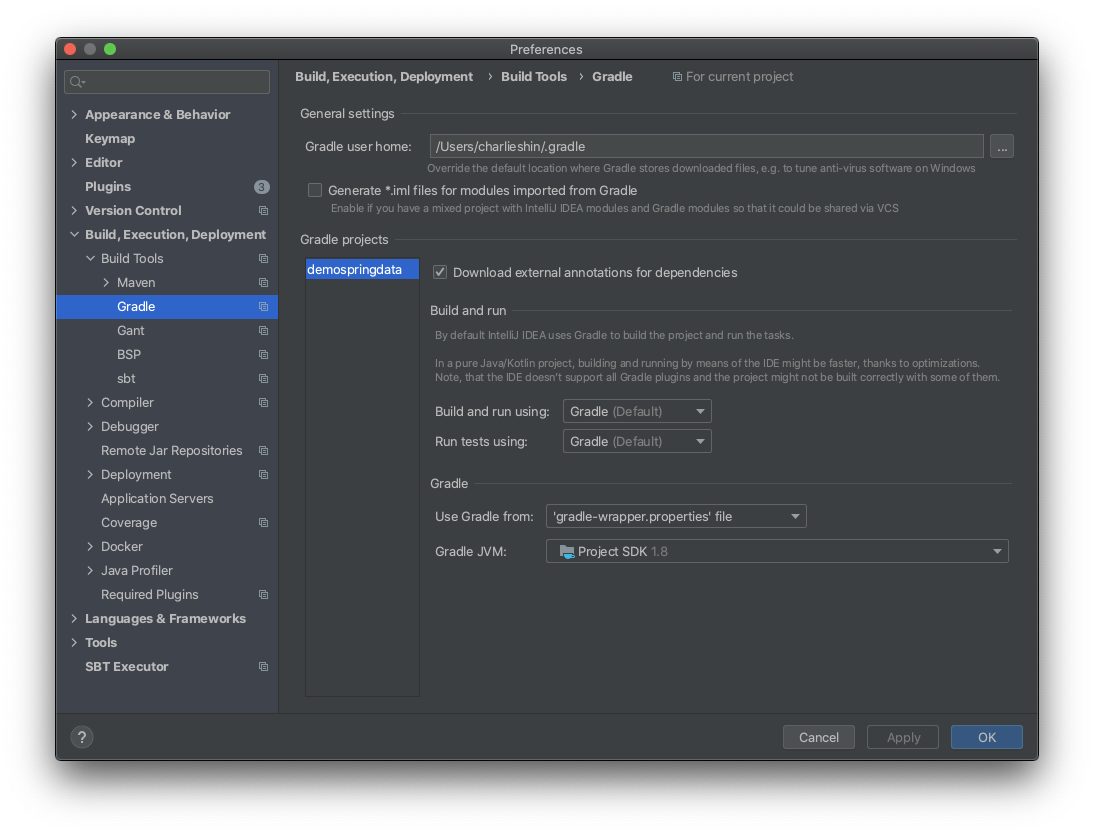Image resolution: width=1094 pixels, height=834 pixels.
Task: Enable "Generate *.iml files for modules imported from Gradle"
Action: [315, 190]
